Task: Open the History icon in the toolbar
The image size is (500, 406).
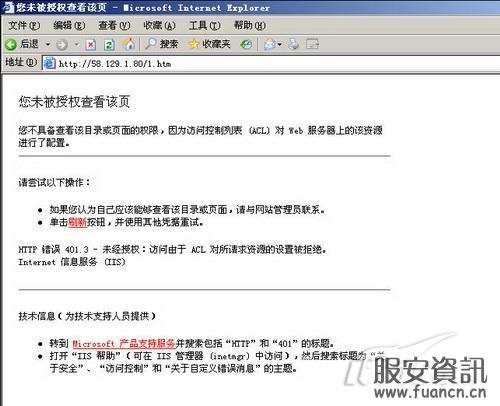Action: (246, 44)
